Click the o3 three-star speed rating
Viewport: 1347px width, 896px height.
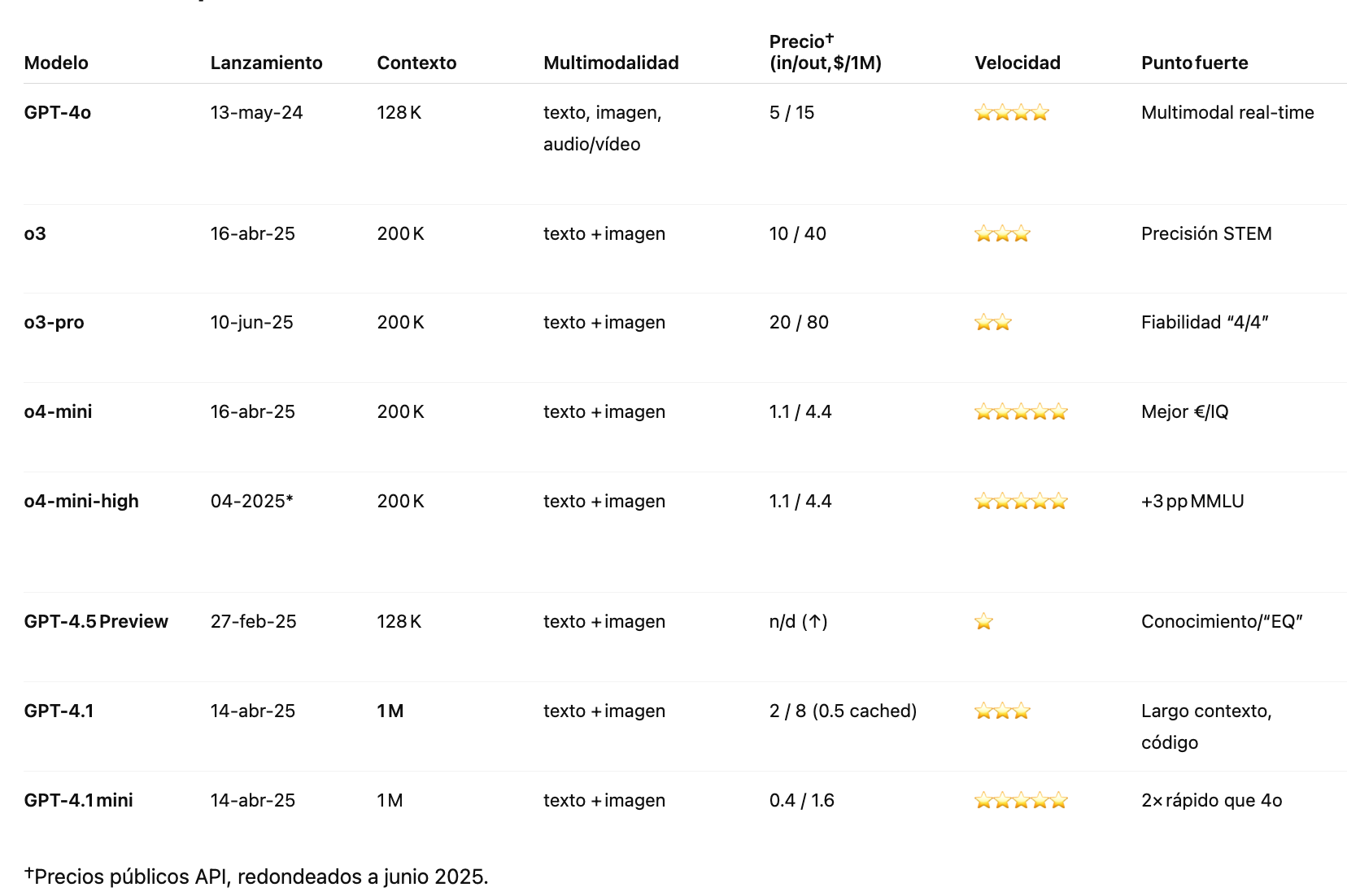point(1003,234)
